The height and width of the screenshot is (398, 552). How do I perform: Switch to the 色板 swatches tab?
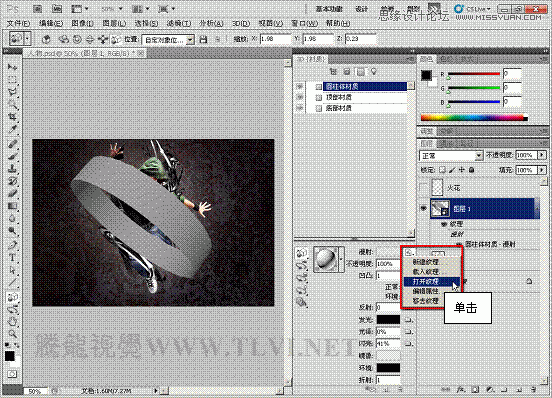446,60
